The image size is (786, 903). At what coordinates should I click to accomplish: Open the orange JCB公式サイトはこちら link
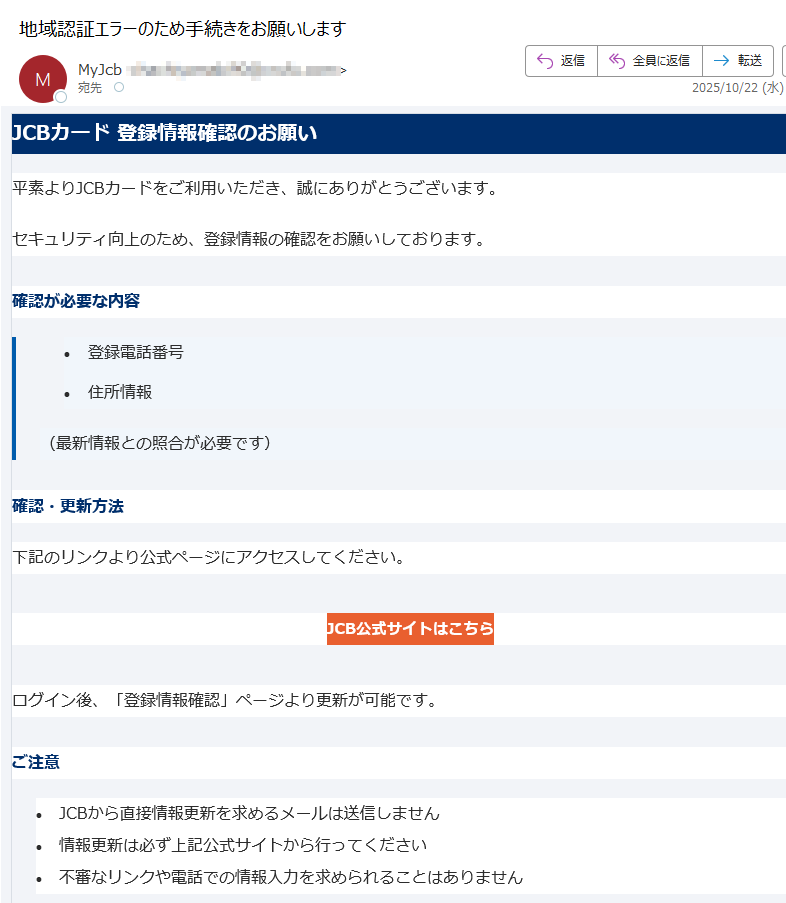pyautogui.click(x=410, y=628)
